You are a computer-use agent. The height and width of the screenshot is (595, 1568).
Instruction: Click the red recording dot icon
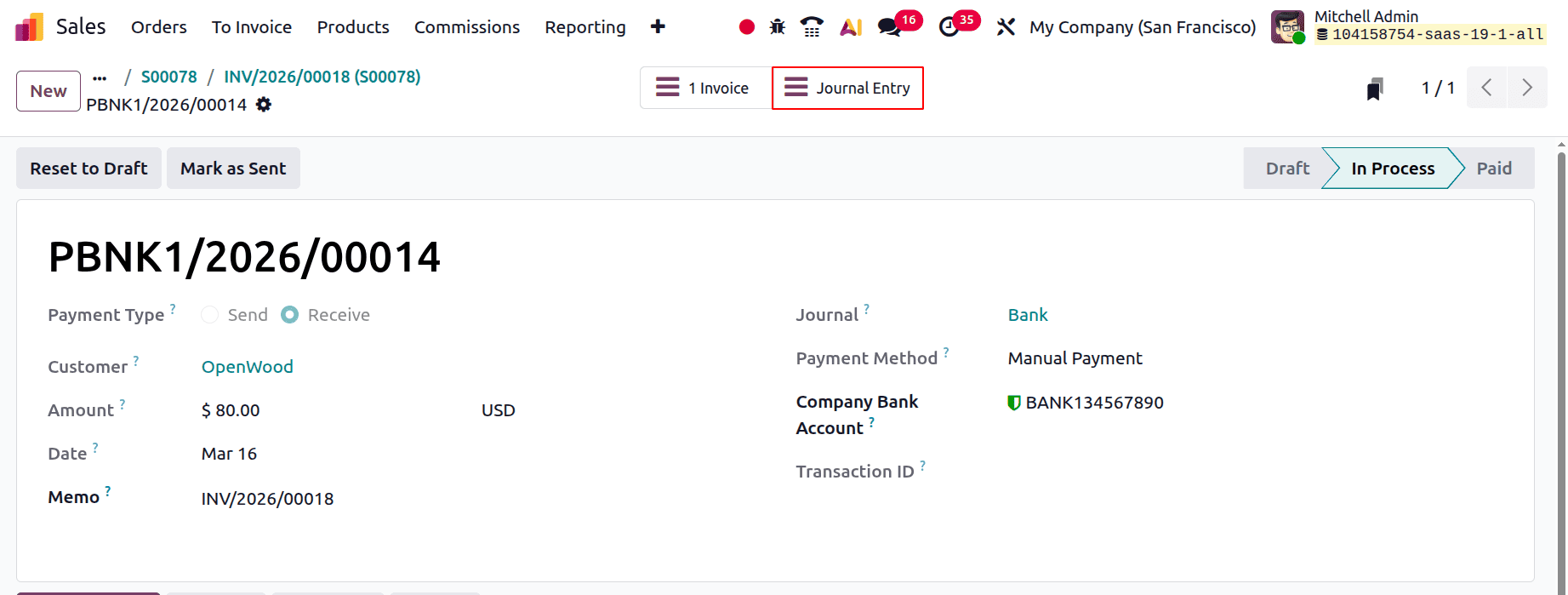[x=747, y=27]
